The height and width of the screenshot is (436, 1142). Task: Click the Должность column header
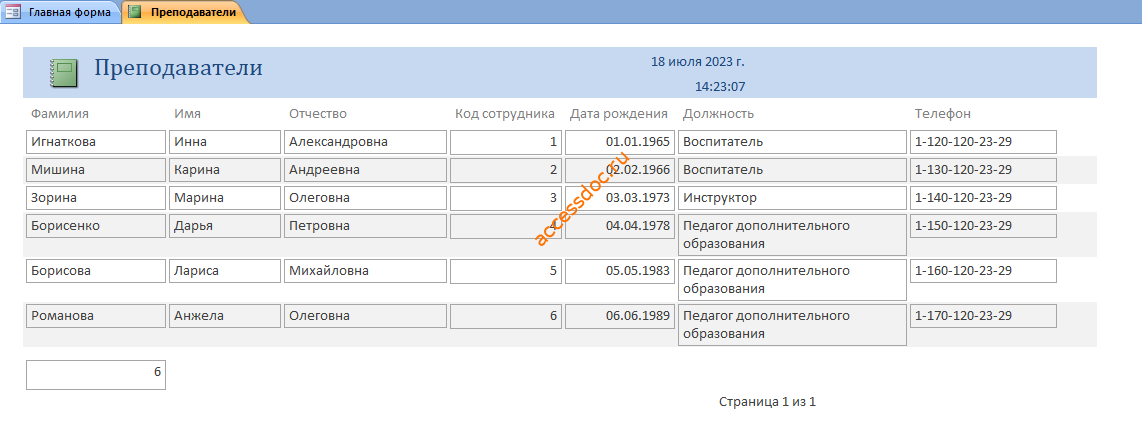click(718, 114)
